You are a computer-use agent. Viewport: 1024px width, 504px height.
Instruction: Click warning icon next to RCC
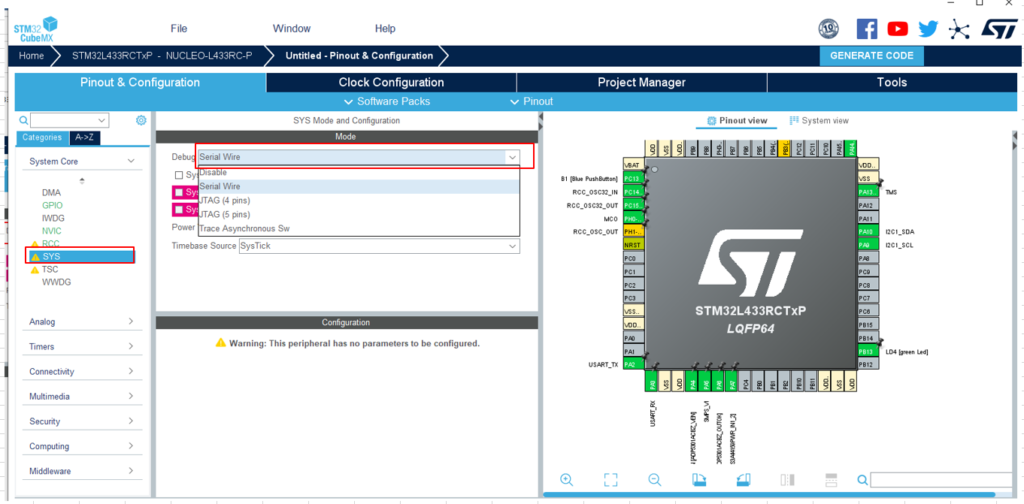35,244
